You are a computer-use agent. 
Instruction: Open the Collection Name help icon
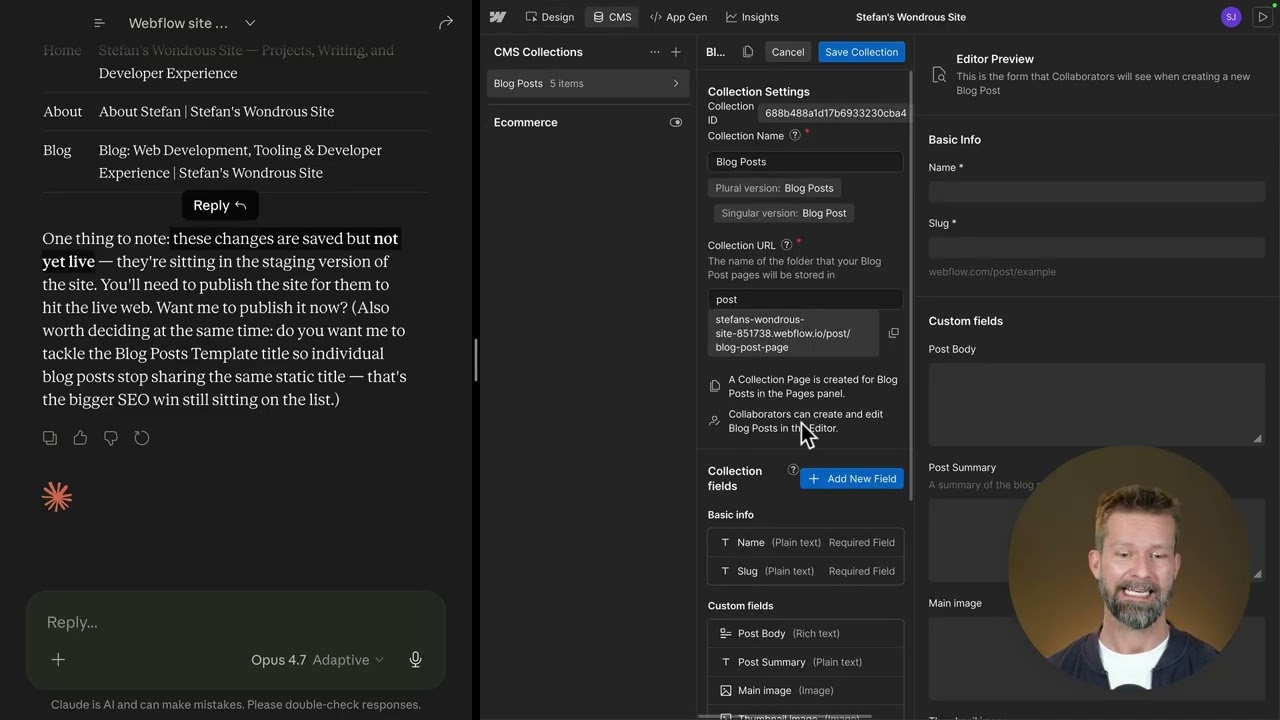pyautogui.click(x=795, y=135)
